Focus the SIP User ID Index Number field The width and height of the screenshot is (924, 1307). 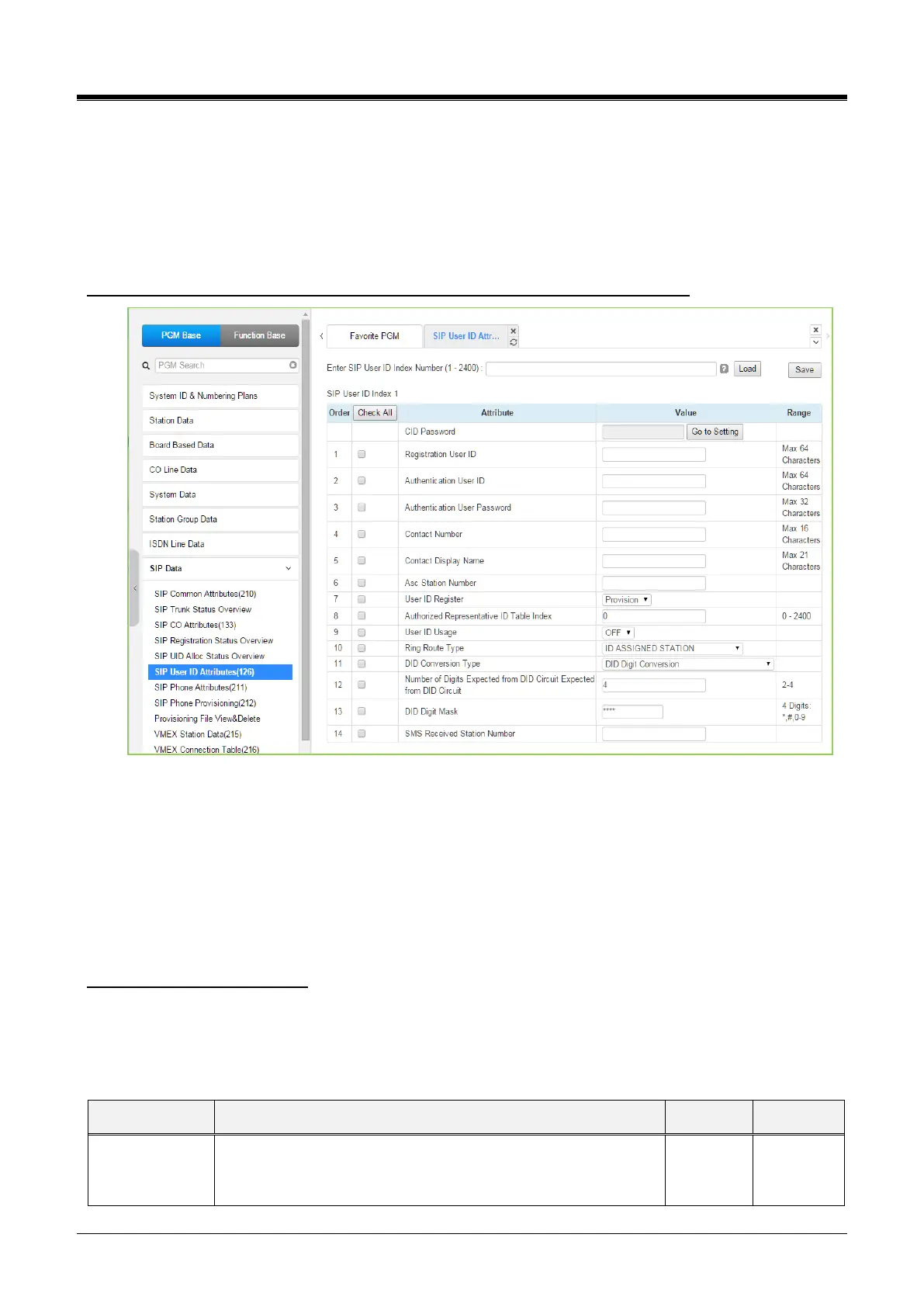(x=601, y=369)
